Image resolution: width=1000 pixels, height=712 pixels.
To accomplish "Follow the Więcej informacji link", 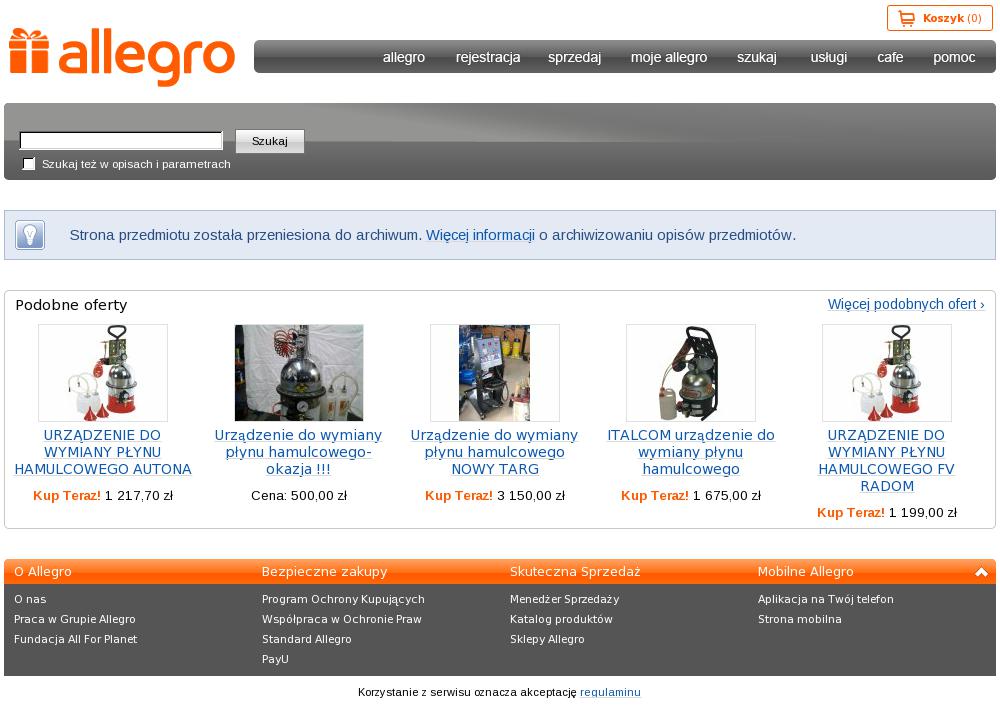I will pos(480,235).
